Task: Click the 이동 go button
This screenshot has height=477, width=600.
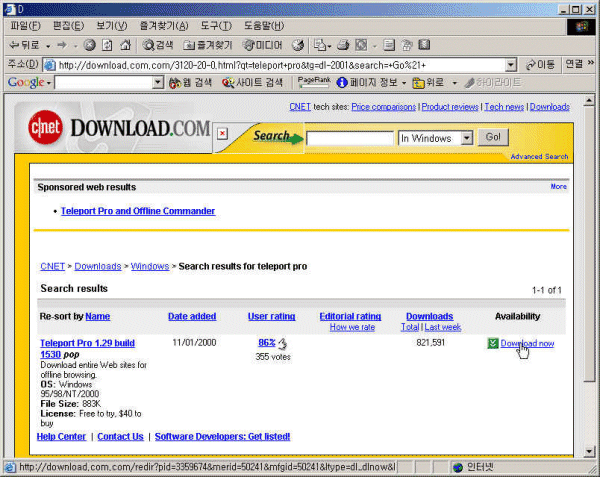Action: coord(540,65)
